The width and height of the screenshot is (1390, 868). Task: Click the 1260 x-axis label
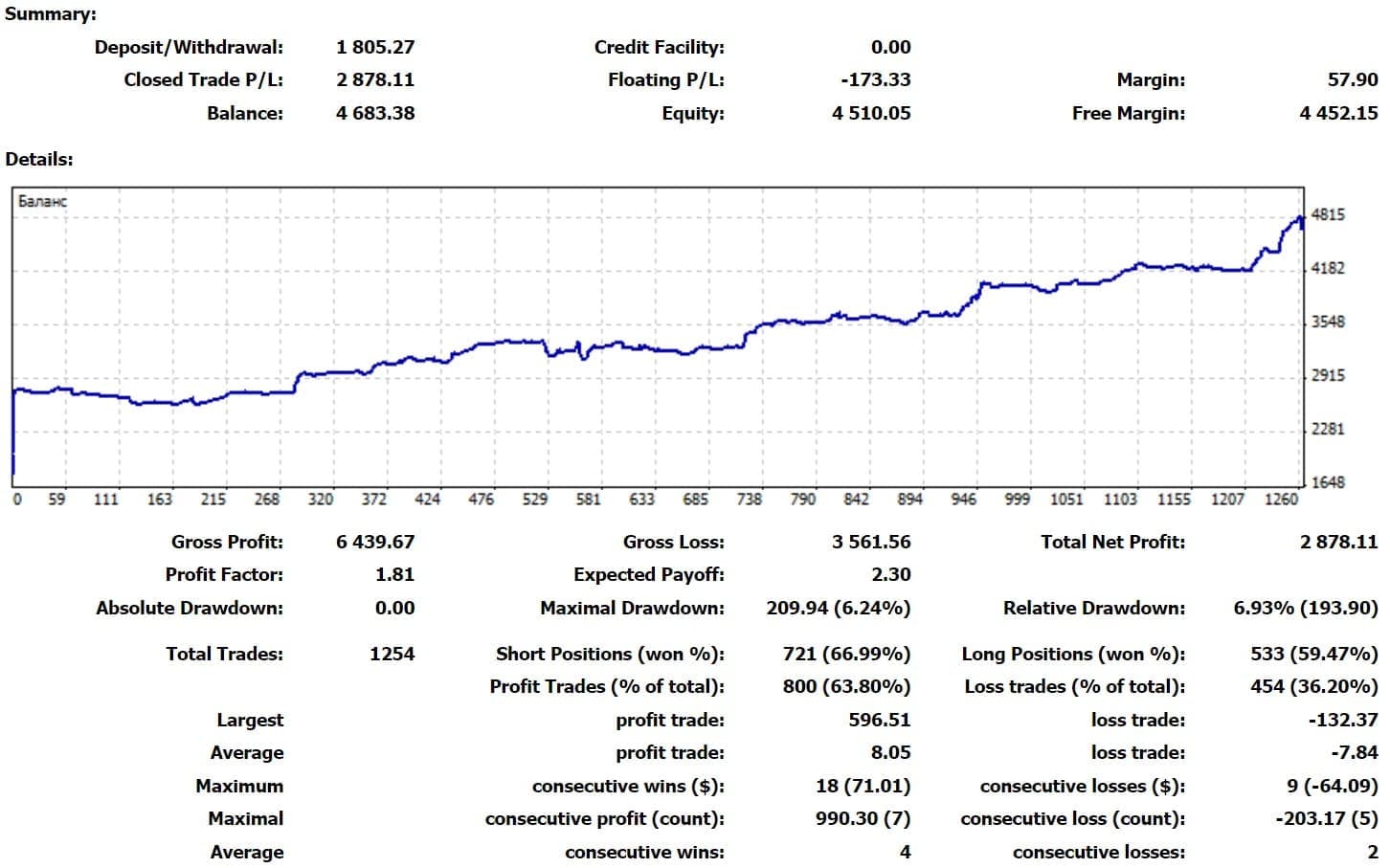click(1281, 499)
